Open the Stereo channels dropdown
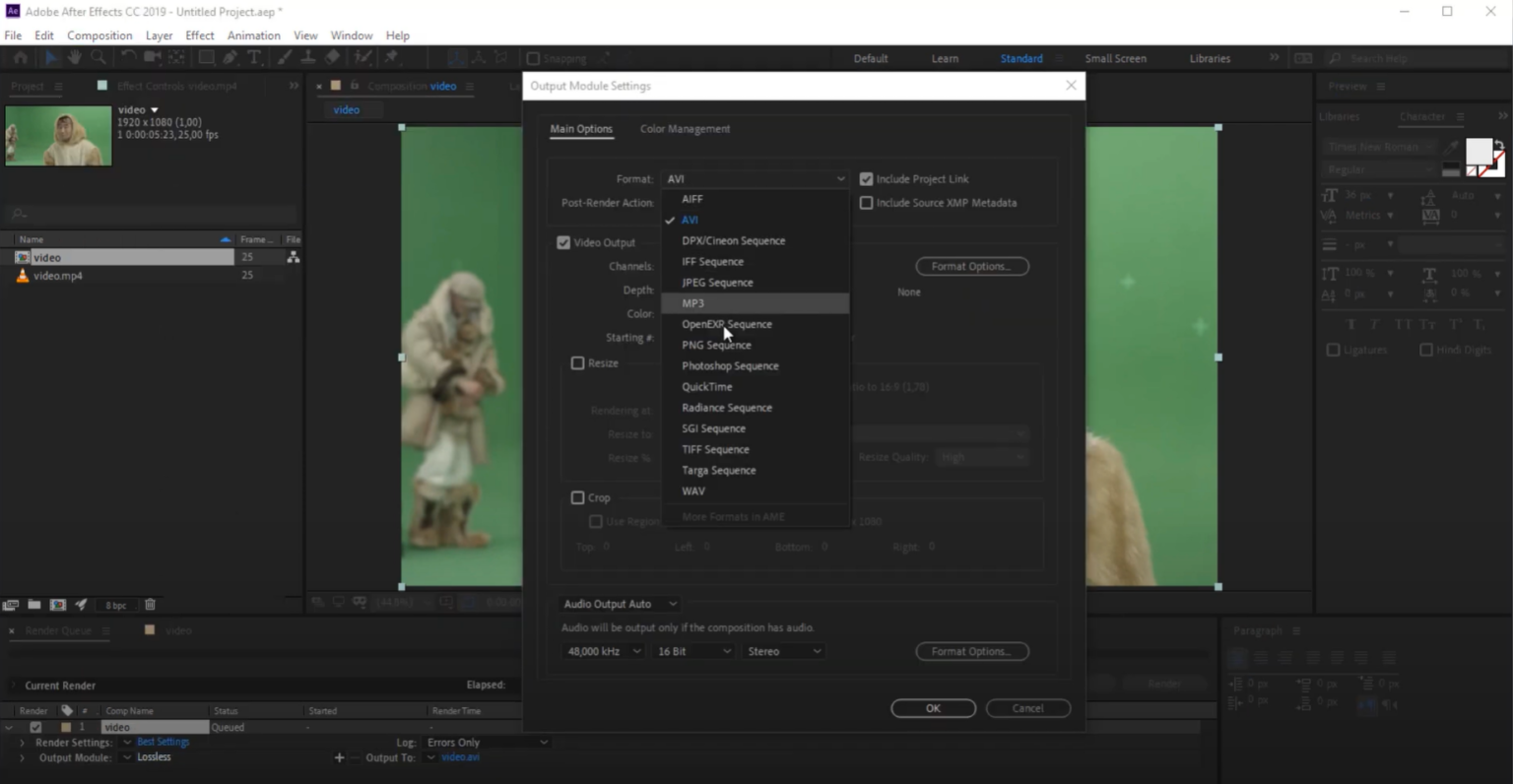1513x784 pixels. 784,651
